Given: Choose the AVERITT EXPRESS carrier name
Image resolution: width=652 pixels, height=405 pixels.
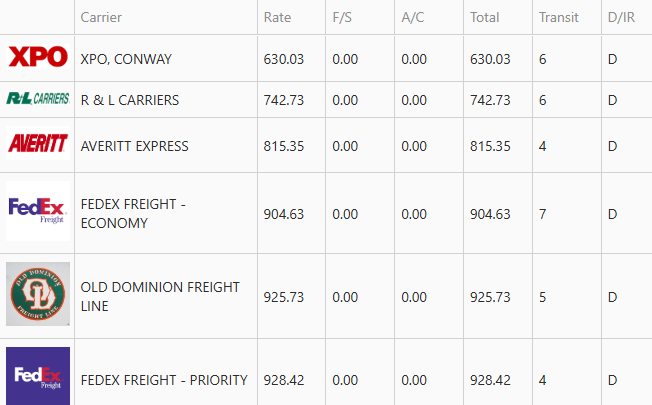Looking at the screenshot, I should coord(134,146).
